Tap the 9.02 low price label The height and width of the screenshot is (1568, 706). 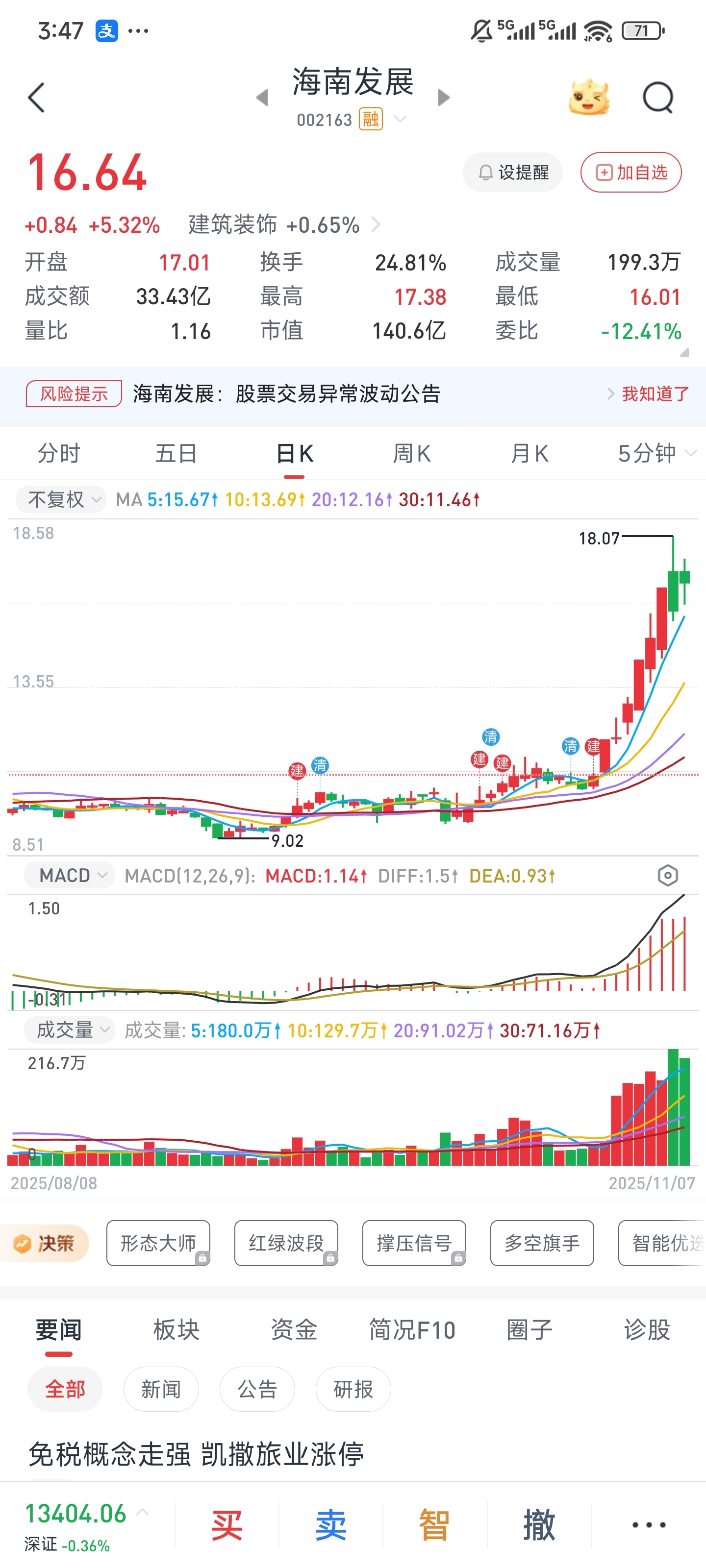pos(287,841)
